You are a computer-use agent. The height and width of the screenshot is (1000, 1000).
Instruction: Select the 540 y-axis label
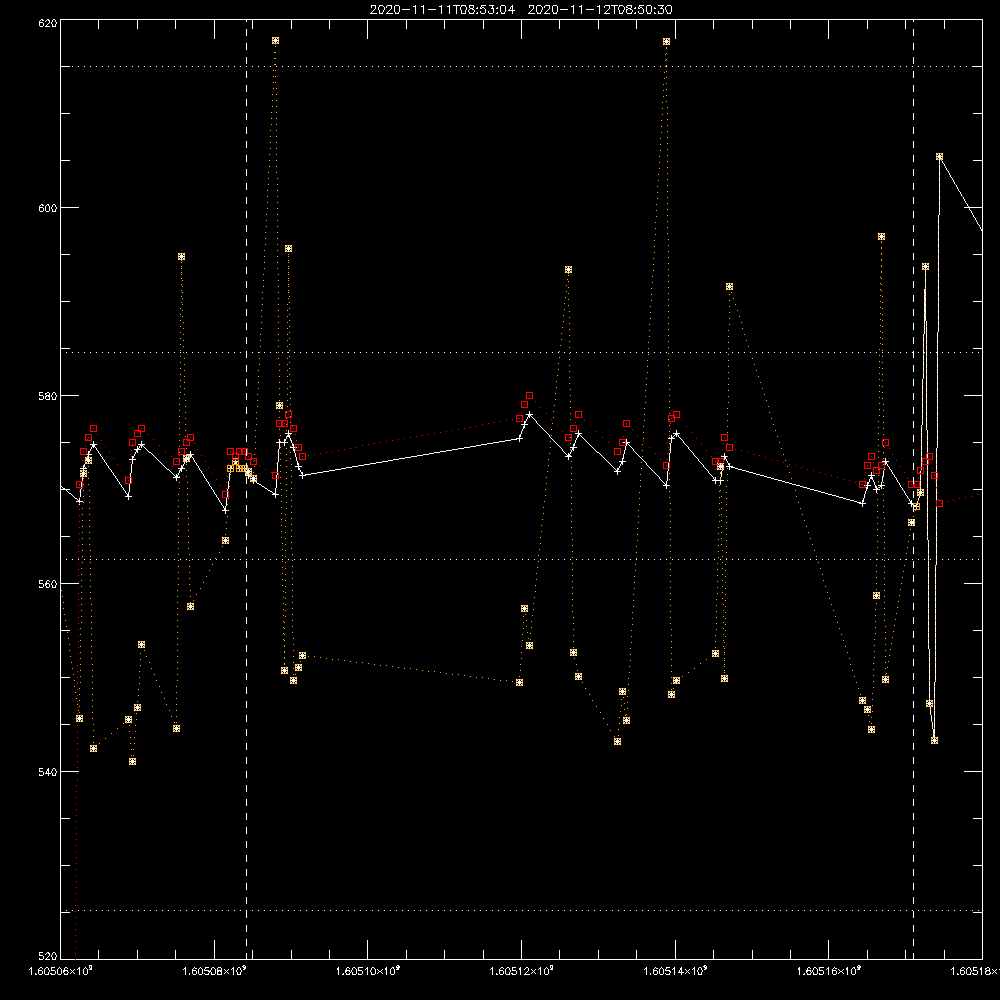48,772
